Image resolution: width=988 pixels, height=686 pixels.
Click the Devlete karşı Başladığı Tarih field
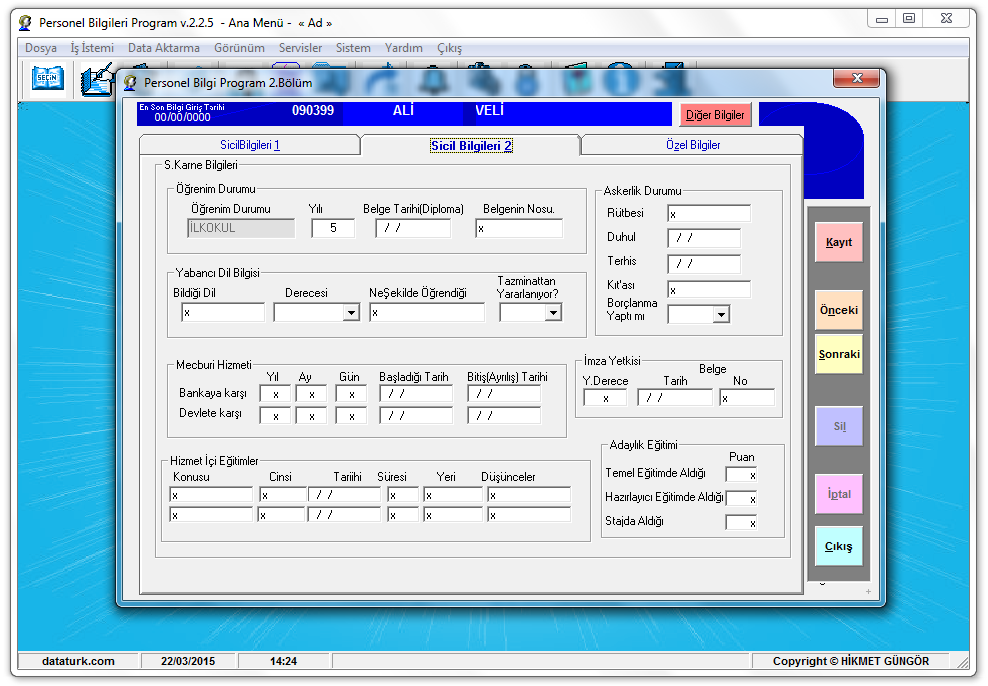(416, 416)
